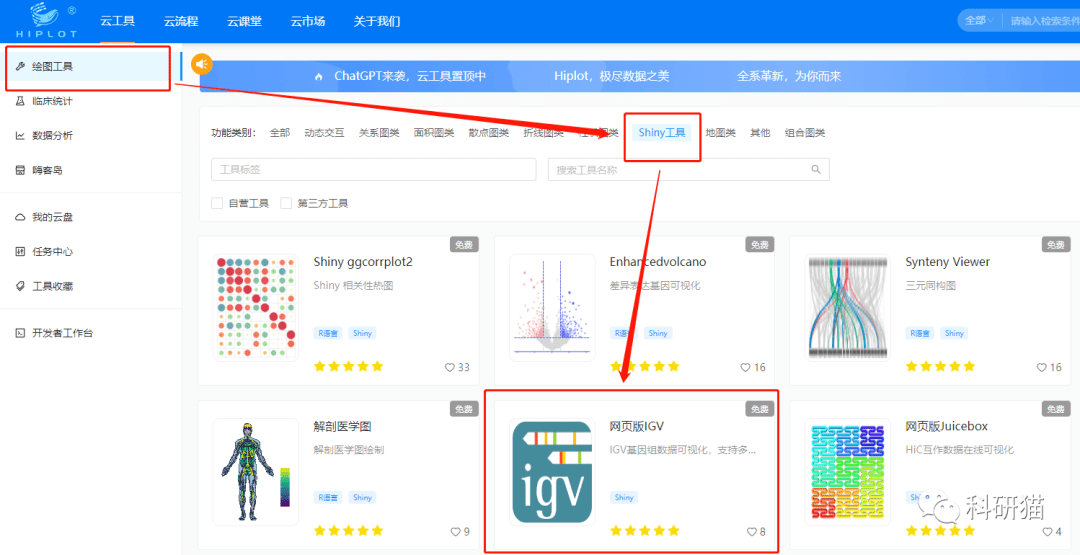This screenshot has height=555, width=1080.
Task: Click the search magnifier icon in tool name field
Action: [x=816, y=170]
